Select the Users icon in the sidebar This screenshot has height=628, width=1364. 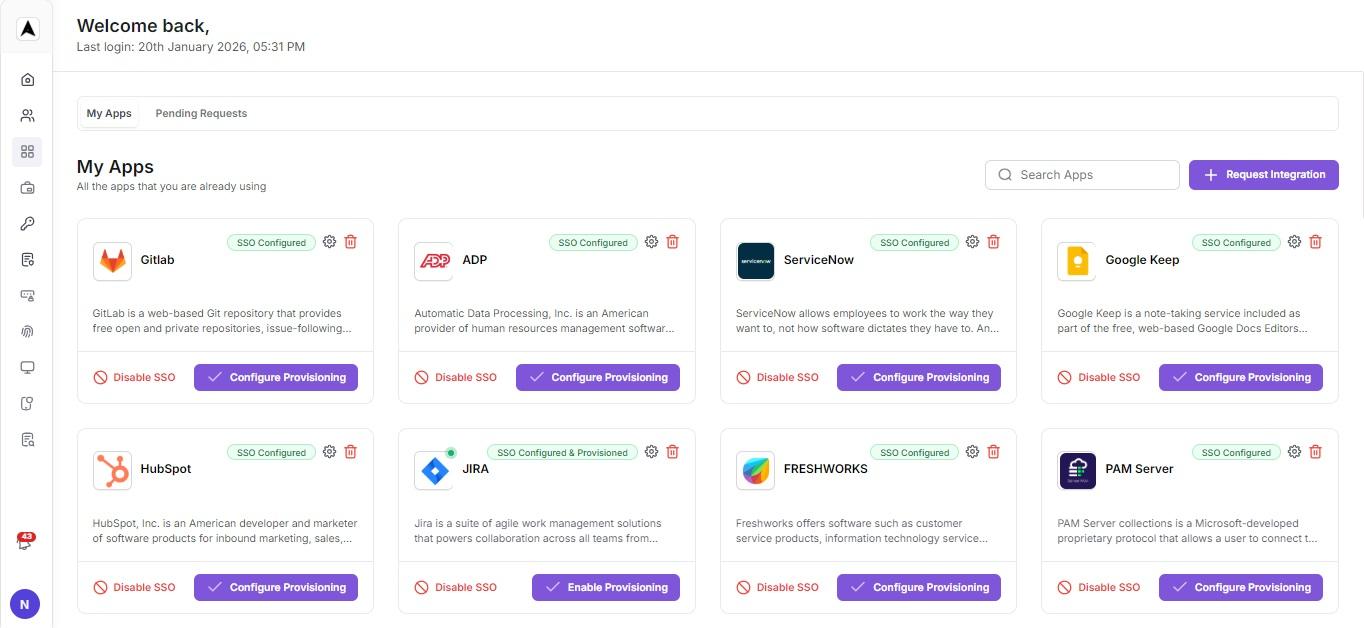pos(27,115)
